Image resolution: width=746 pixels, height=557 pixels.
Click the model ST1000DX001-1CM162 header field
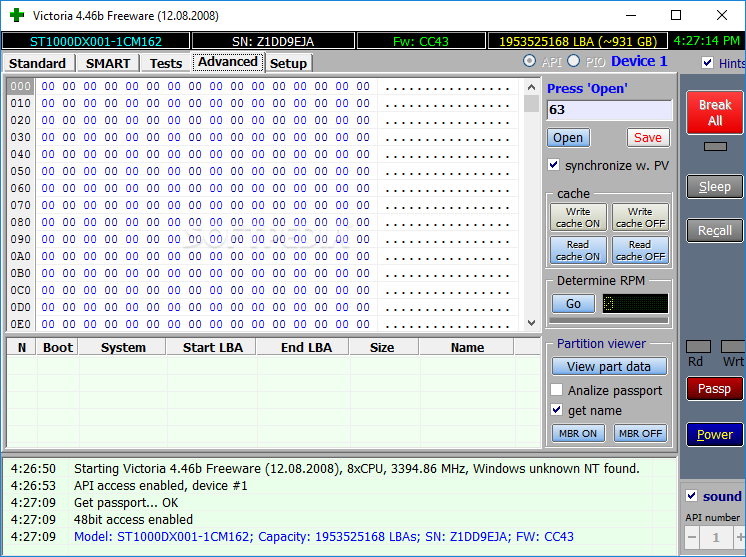96,41
